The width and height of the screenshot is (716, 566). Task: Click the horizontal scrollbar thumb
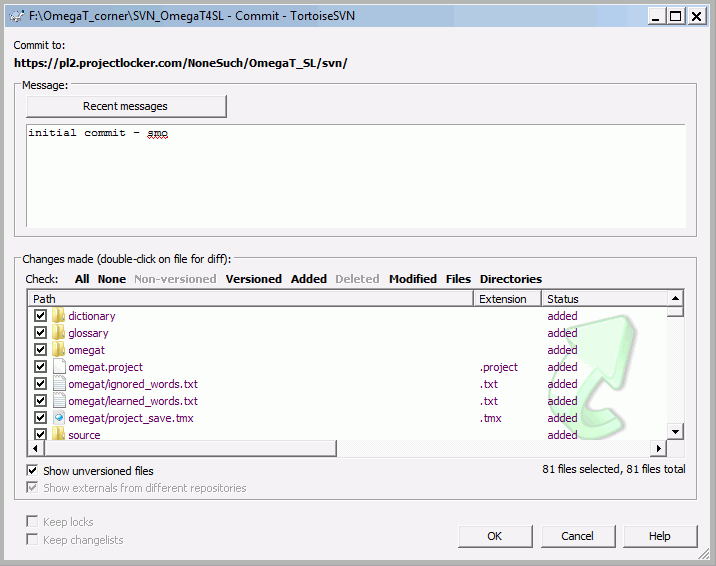click(190, 448)
